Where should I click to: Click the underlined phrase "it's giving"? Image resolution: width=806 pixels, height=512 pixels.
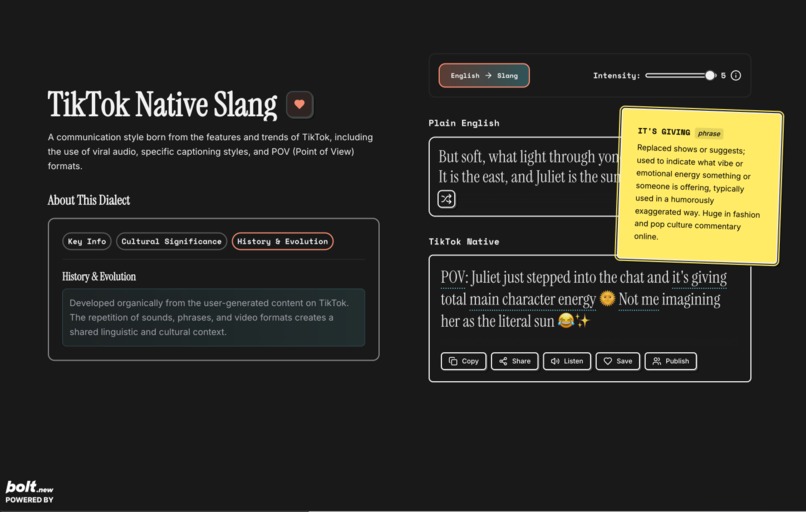(699, 278)
